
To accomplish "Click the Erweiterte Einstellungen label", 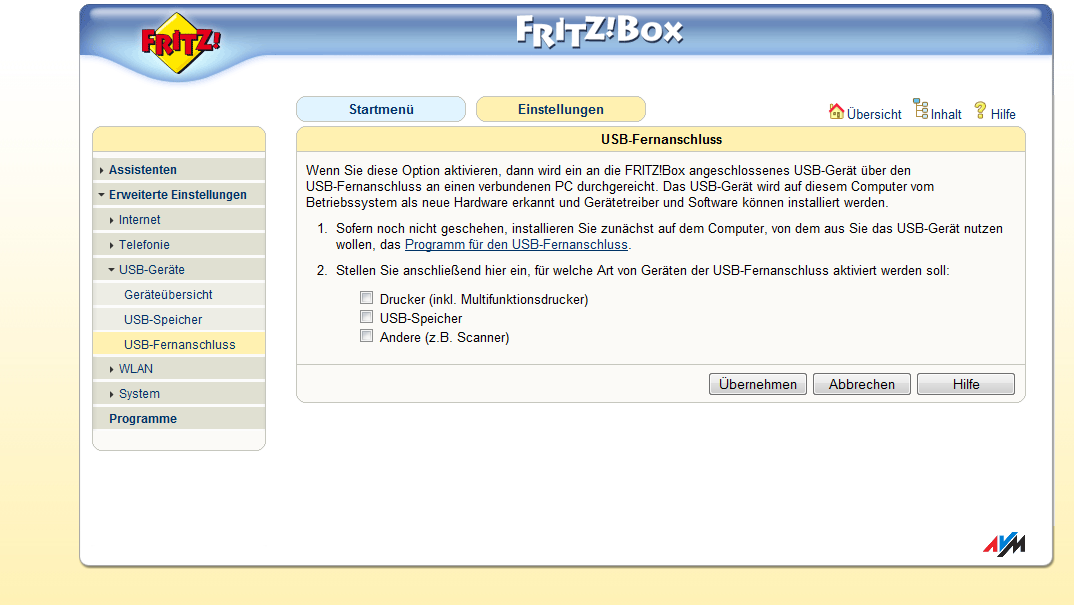I will pyautogui.click(x=177, y=195).
